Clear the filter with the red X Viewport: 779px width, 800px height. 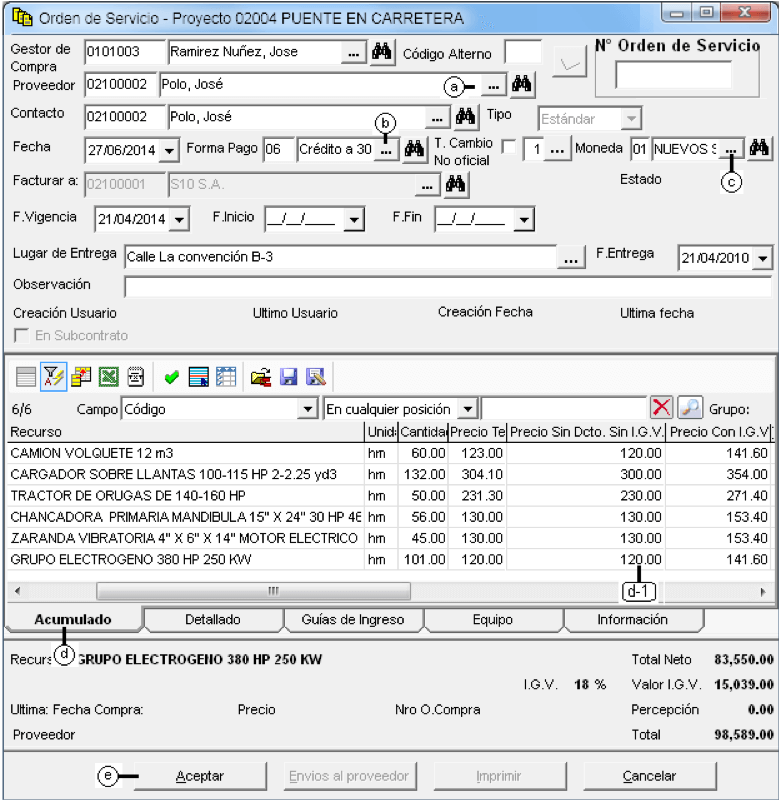pos(661,408)
